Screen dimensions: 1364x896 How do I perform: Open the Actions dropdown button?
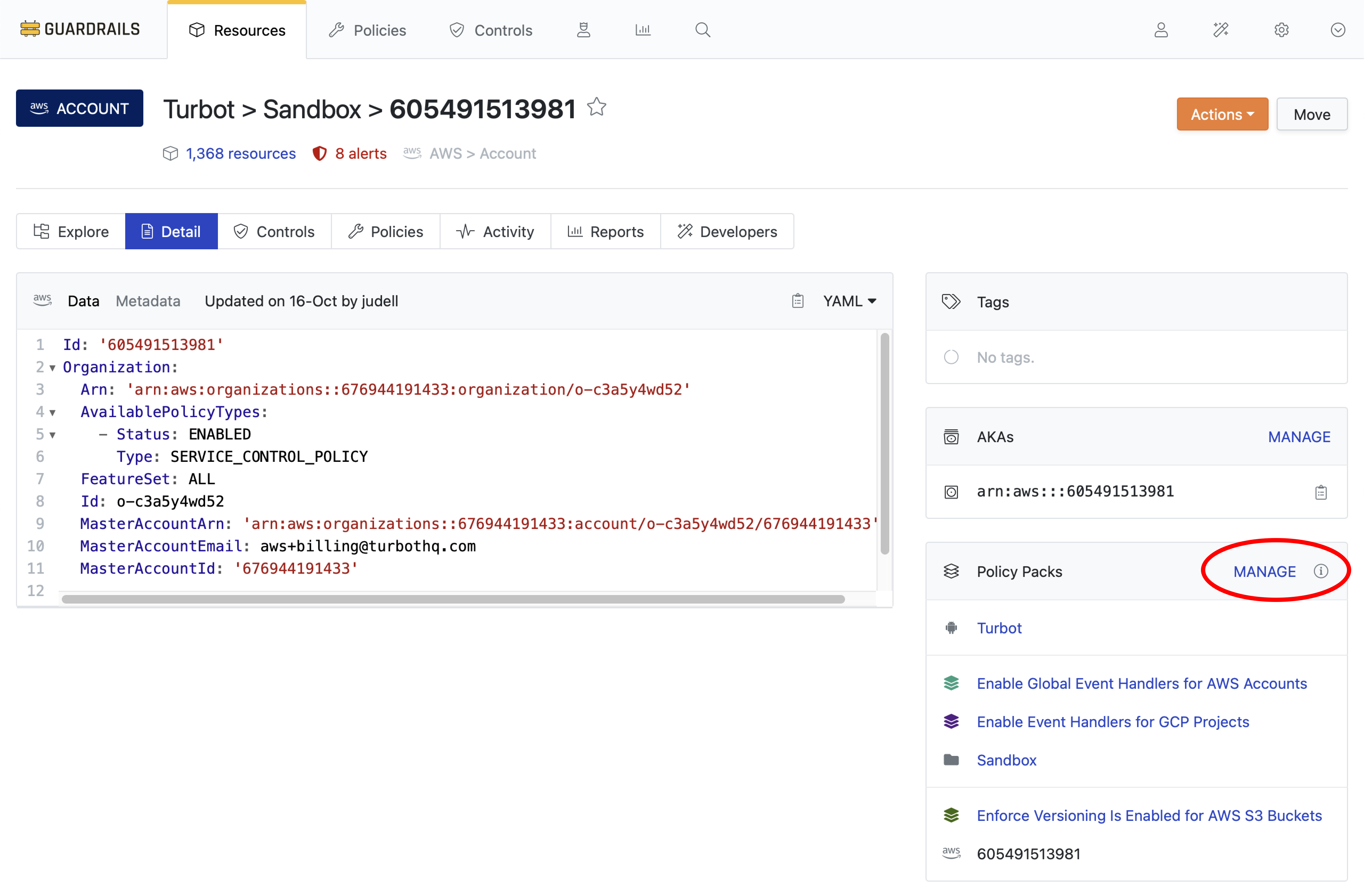[x=1222, y=114]
